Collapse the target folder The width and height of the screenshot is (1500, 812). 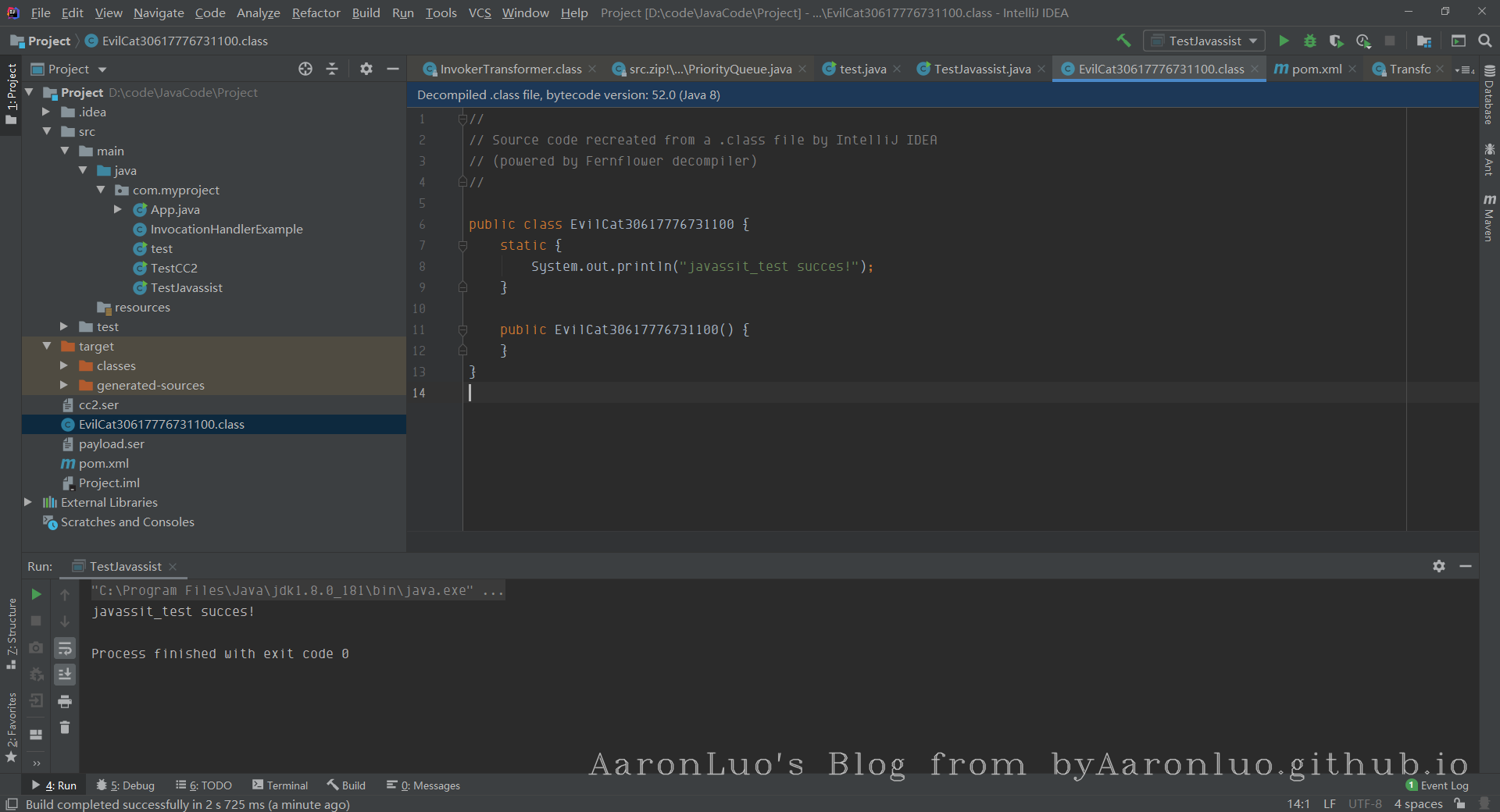pyautogui.click(x=46, y=346)
